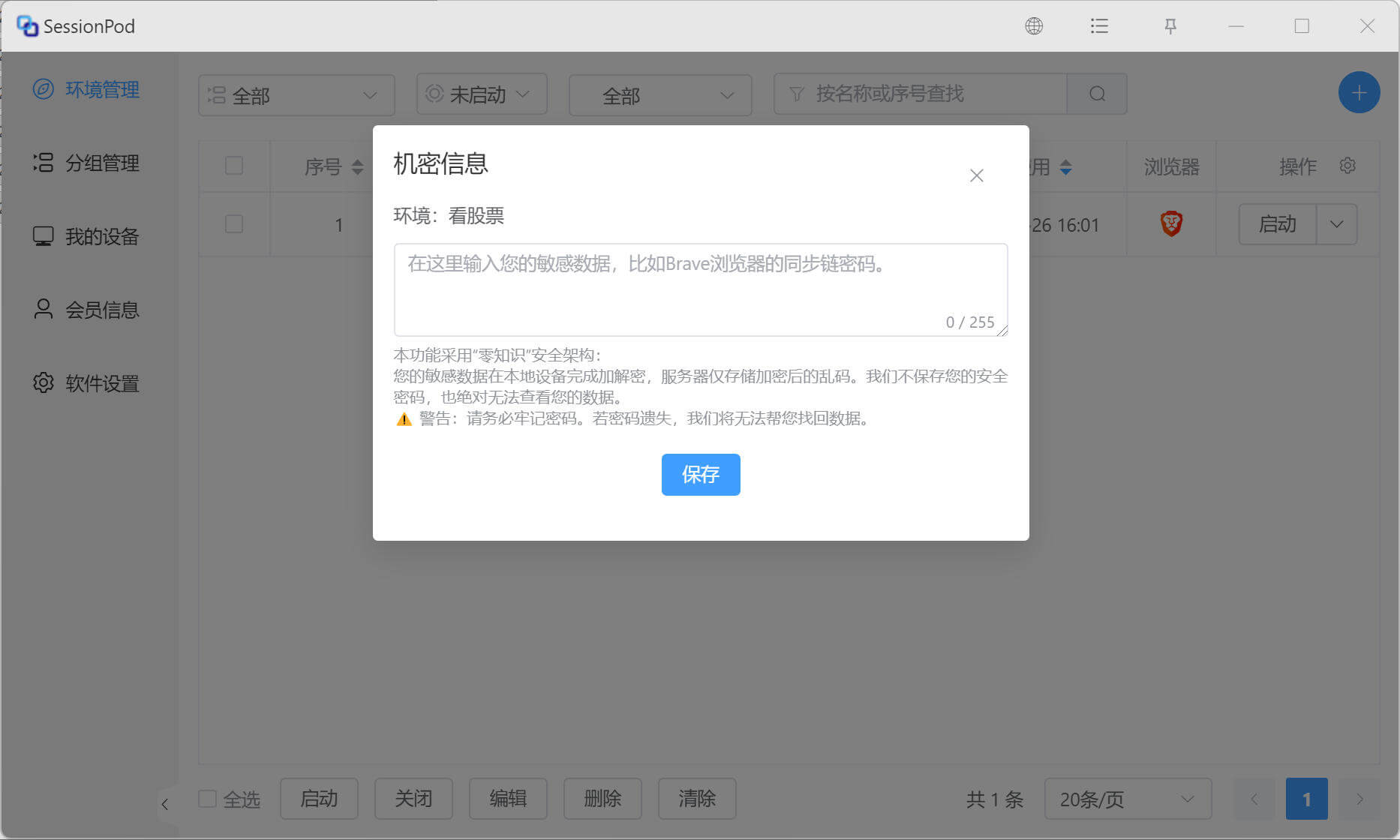The width and height of the screenshot is (1400, 840).
Task: Click the bottom 编辑 button
Action: click(x=508, y=799)
